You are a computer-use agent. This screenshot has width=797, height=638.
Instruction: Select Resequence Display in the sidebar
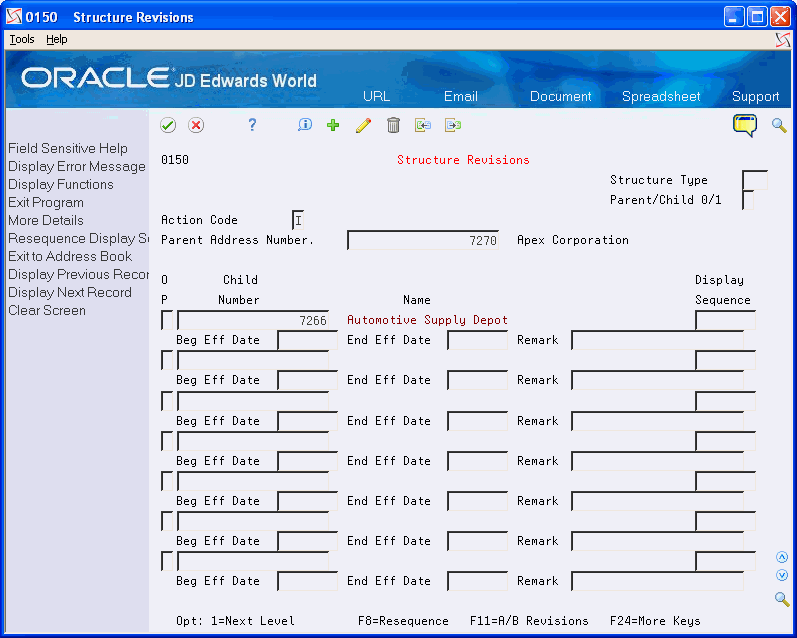(78, 238)
